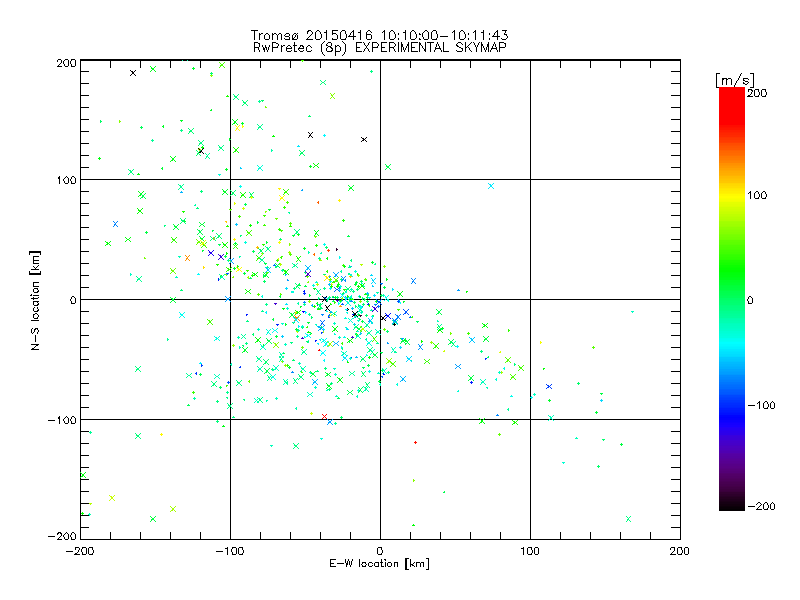This screenshot has width=800, height=600.
Task: Click the small red dot below center right
Action: point(415,442)
